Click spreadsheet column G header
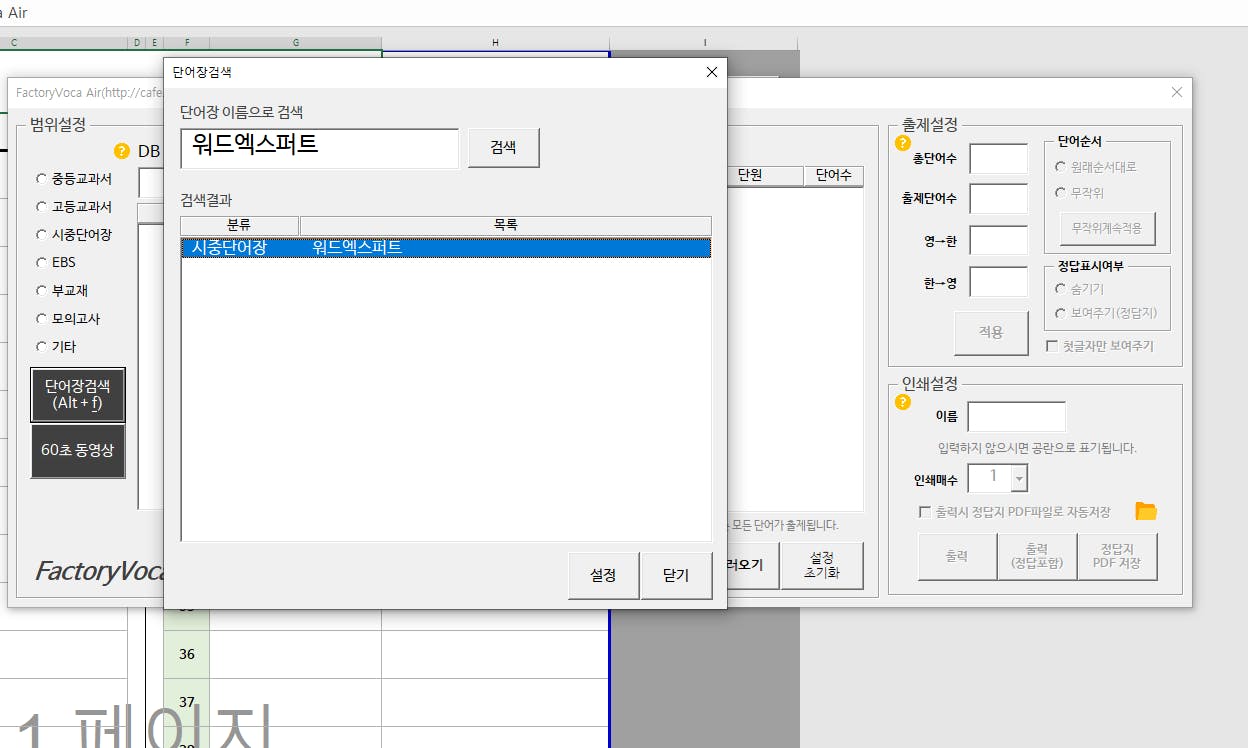This screenshot has width=1248, height=748. tap(296, 43)
